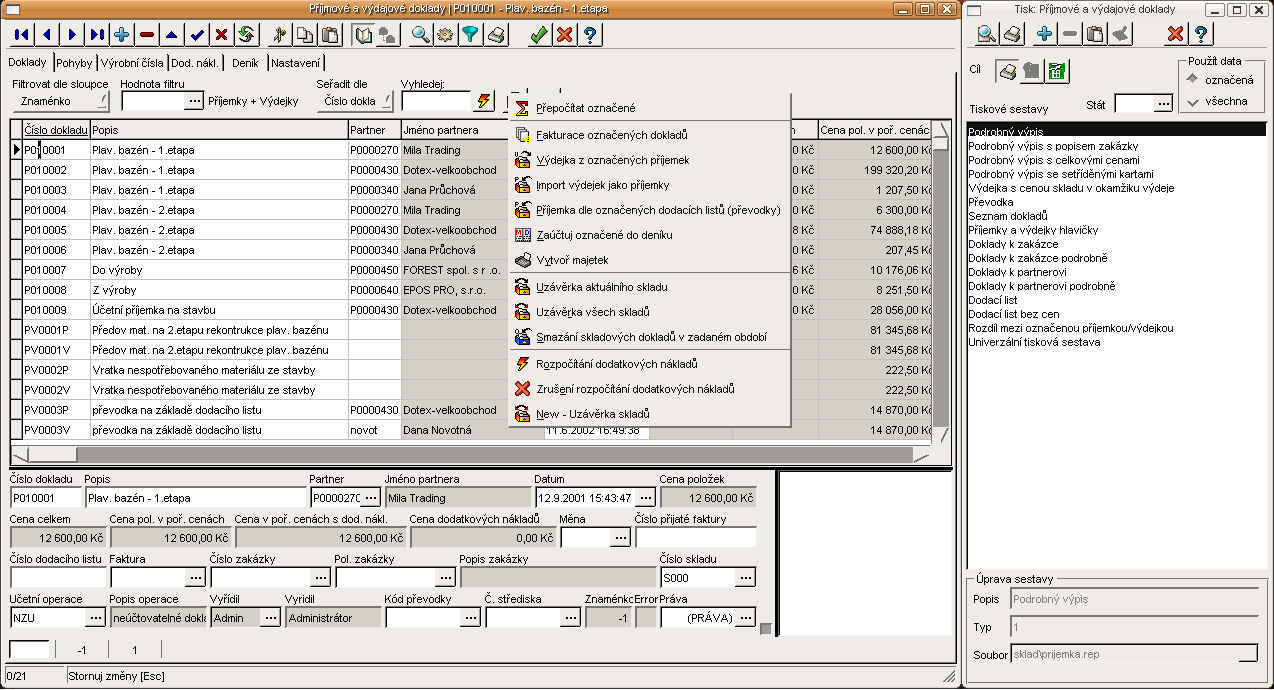Click the refresh data icon in main toolbar
The height and width of the screenshot is (690, 1274).
click(245, 35)
